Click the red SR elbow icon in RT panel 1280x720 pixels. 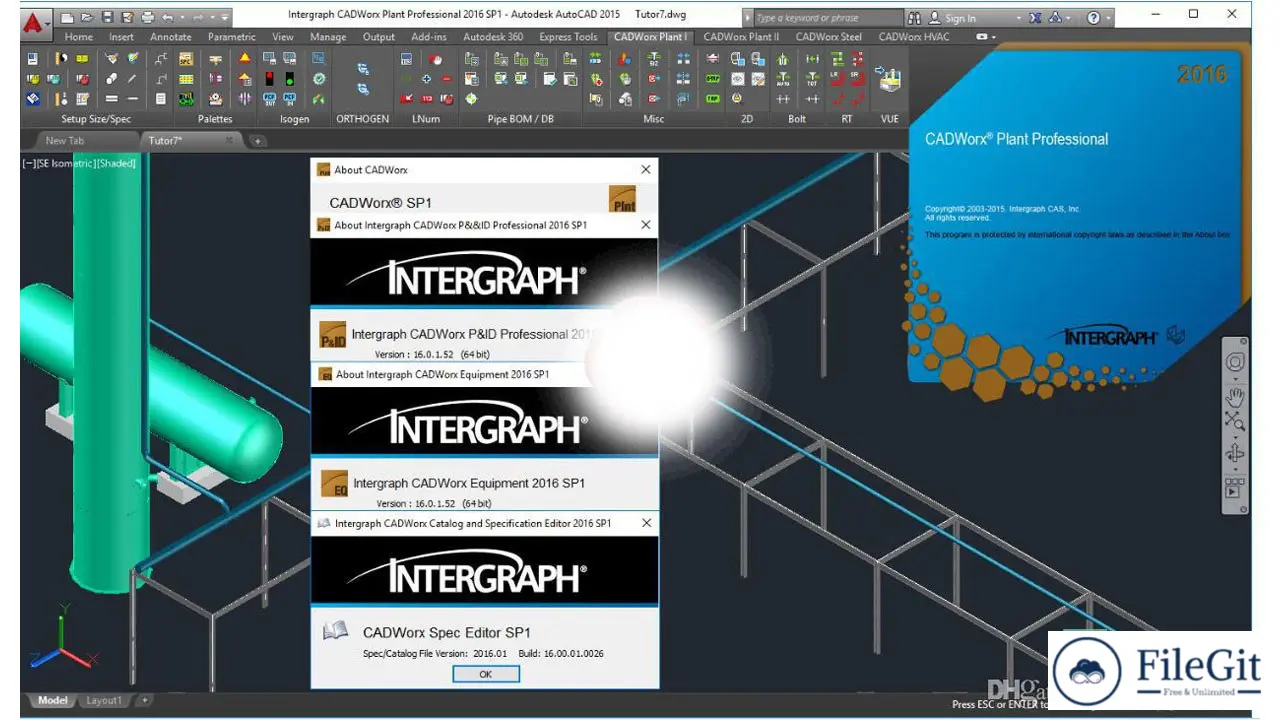tap(857, 79)
